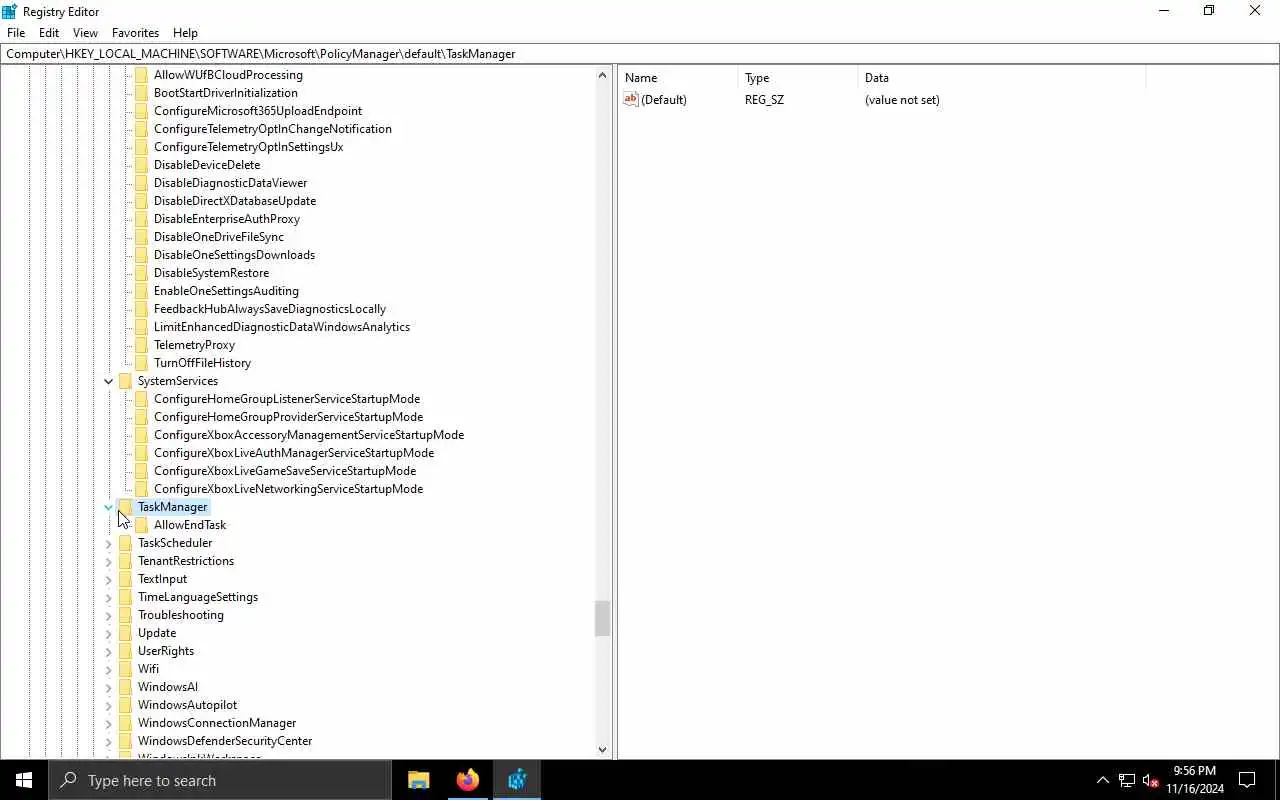Click the Name column header
This screenshot has width=1280, height=800.
678,77
